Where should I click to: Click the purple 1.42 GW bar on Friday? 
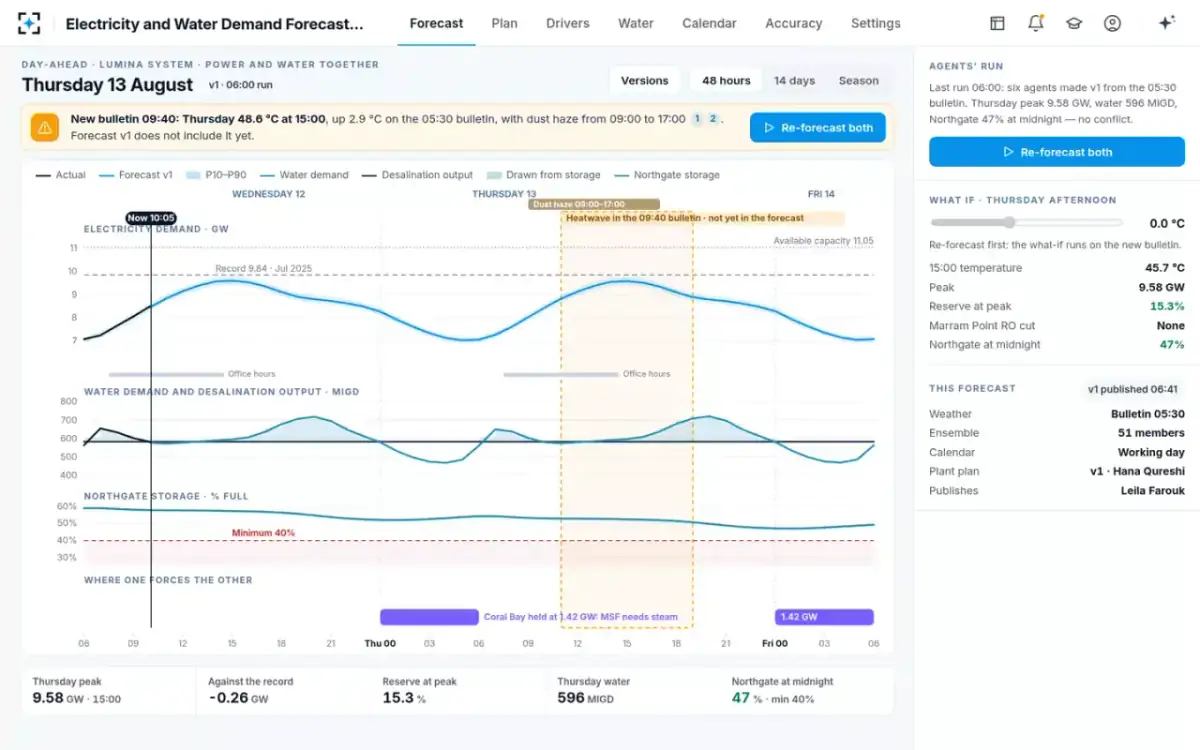pos(824,617)
